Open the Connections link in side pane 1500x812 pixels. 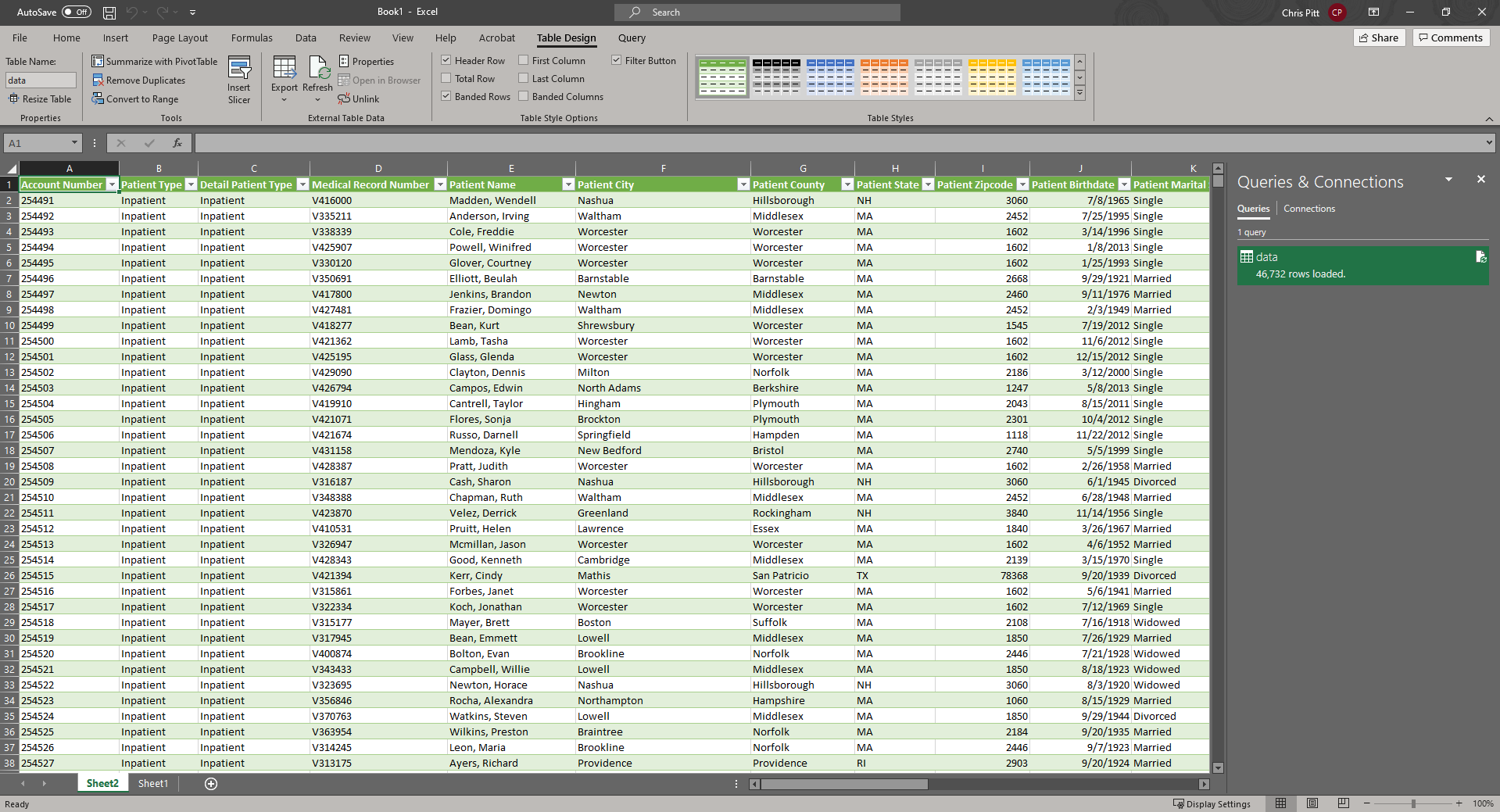click(1308, 209)
